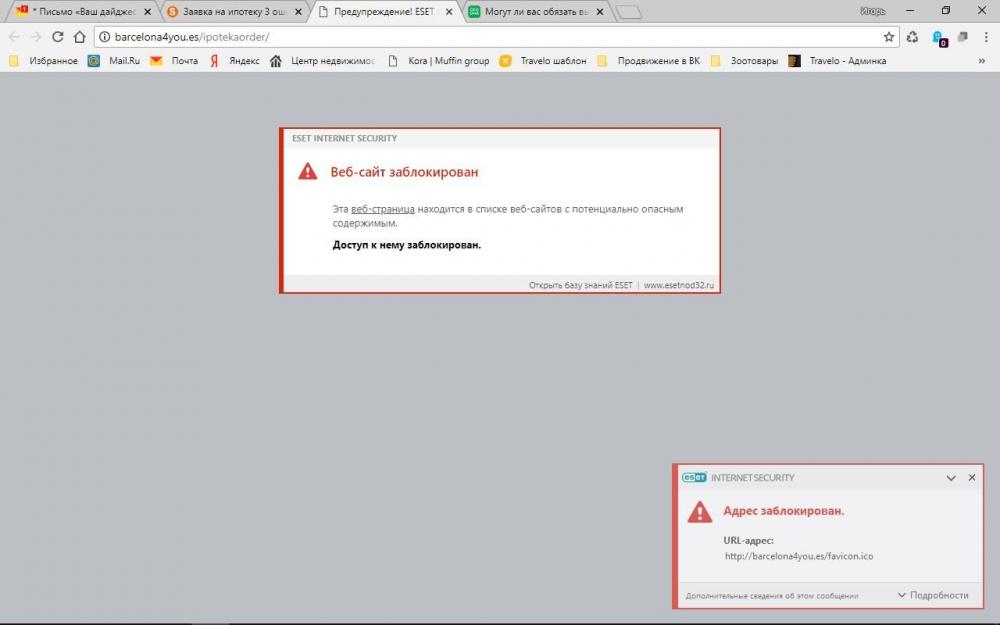Open Дополнительные сведения об этом сообщении link
This screenshot has height=625, width=1000.
click(x=772, y=596)
